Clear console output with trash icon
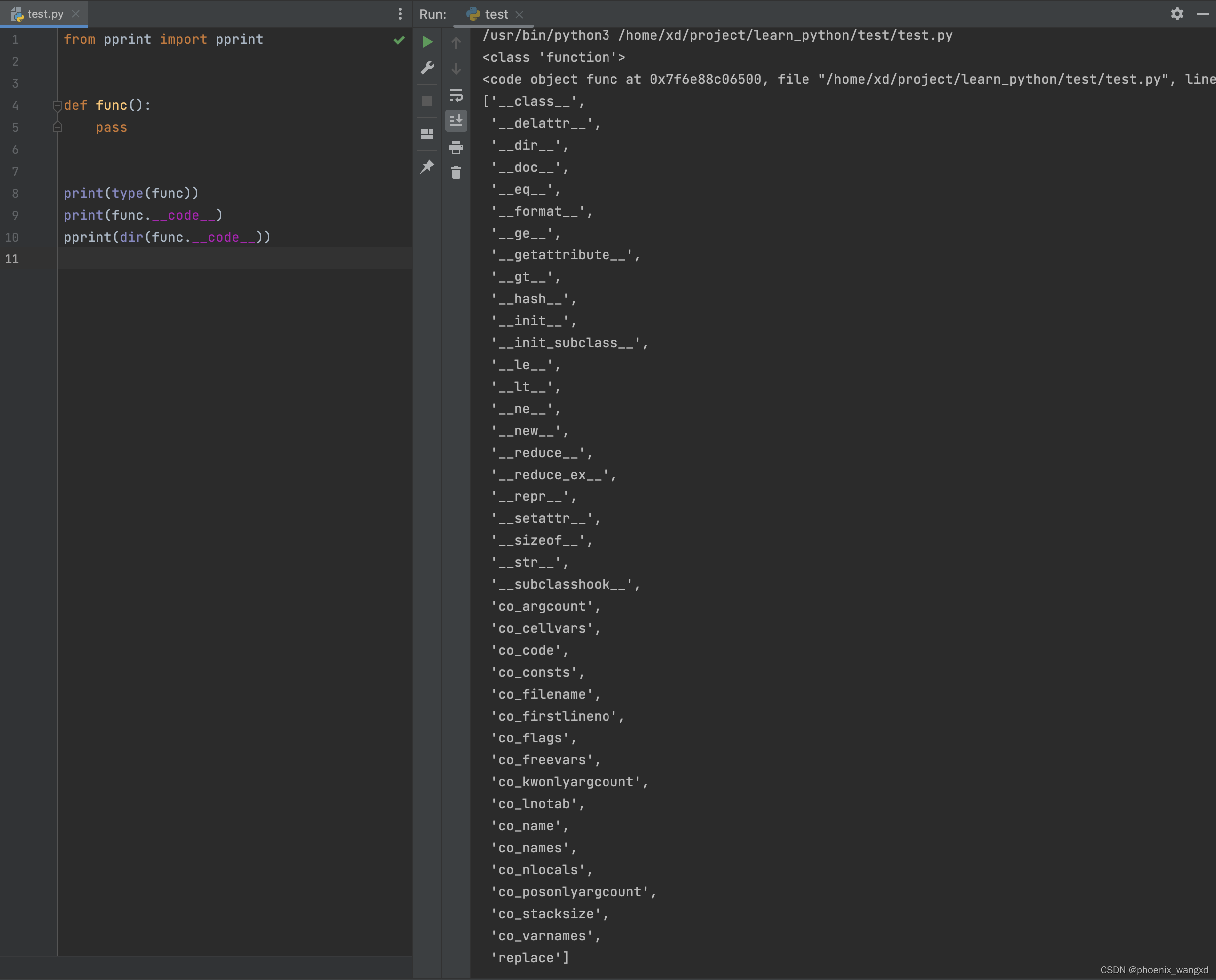The image size is (1216, 980). pyautogui.click(x=456, y=172)
